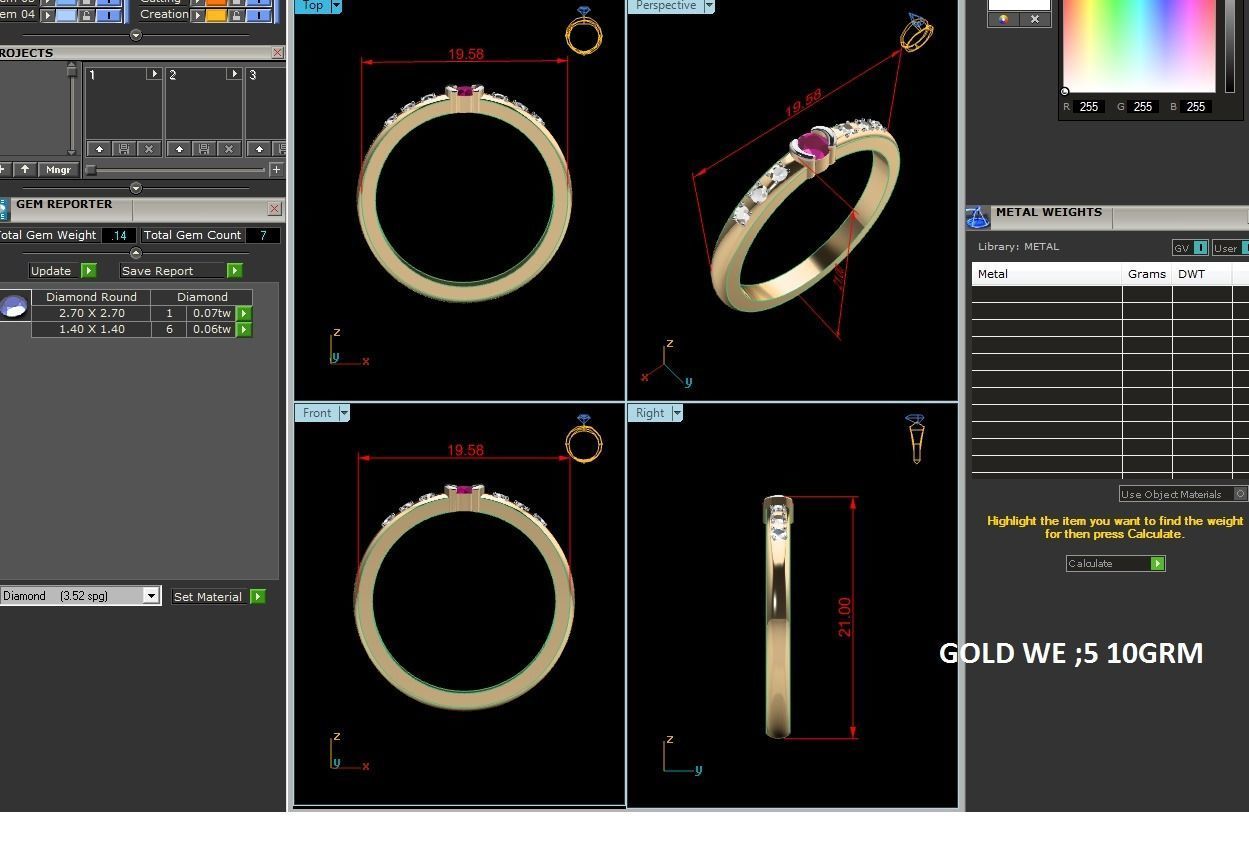1249x867 pixels.
Task: Toggle the GV library switch
Action: pos(1200,248)
